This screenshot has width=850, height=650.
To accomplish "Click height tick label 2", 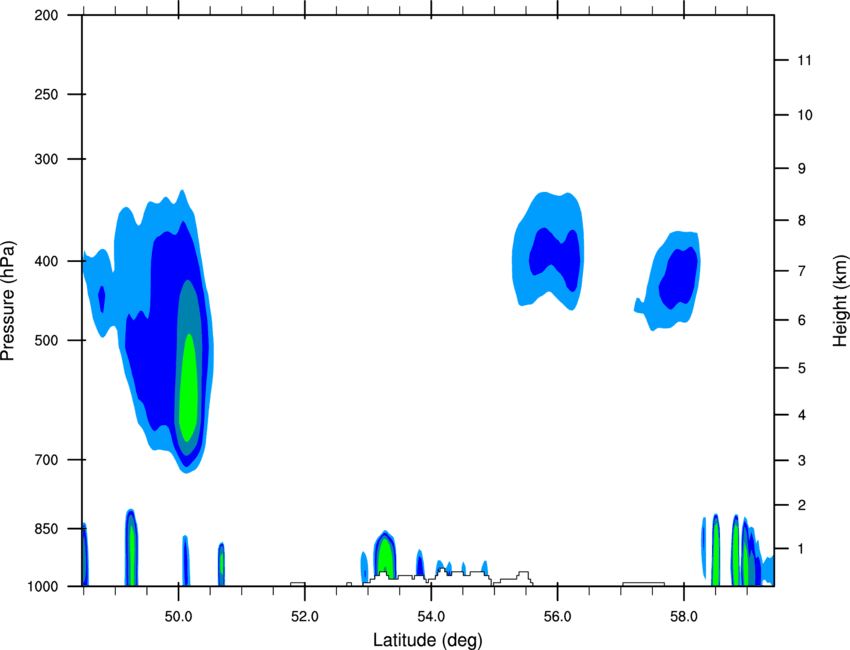I will [802, 505].
